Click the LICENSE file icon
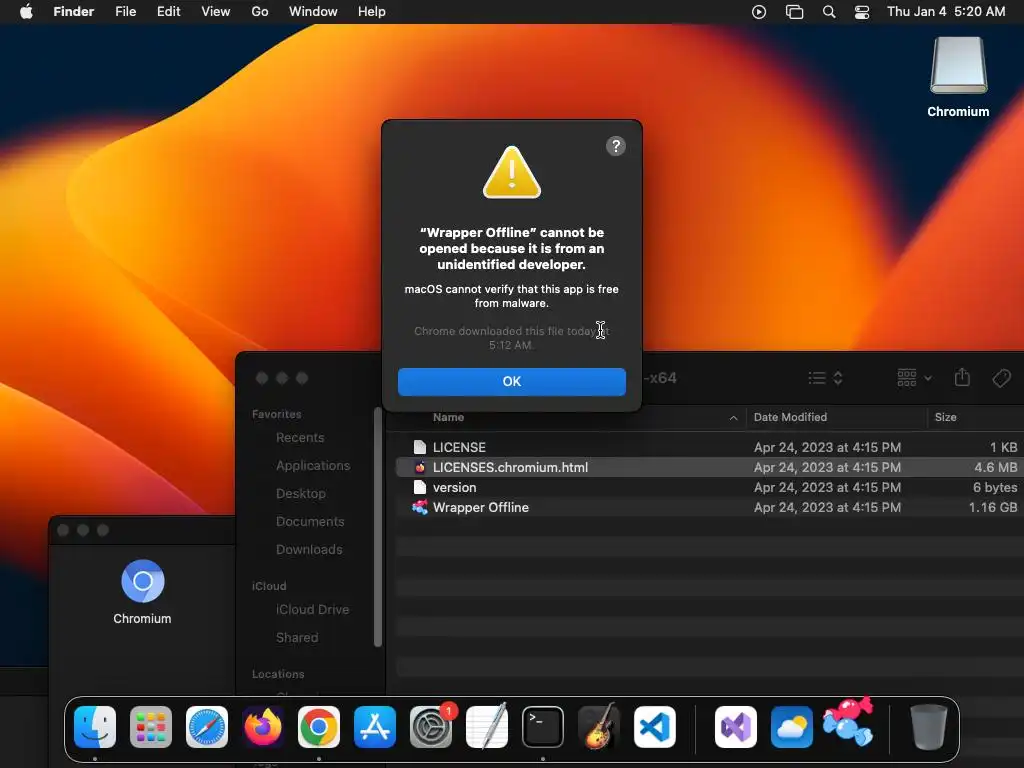 pyautogui.click(x=420, y=447)
